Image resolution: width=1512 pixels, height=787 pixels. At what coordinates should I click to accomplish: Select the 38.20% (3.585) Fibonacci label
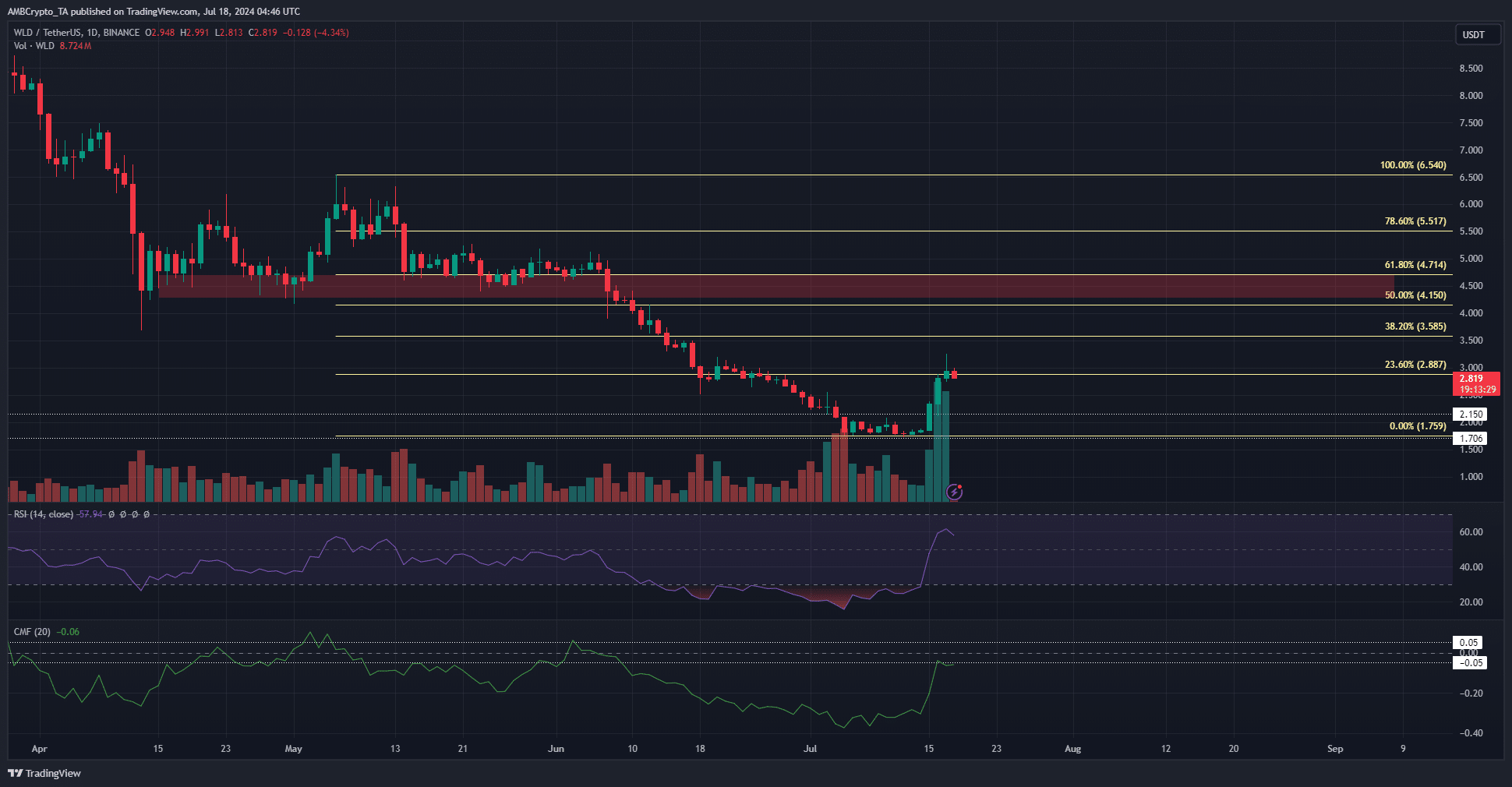pos(1415,326)
